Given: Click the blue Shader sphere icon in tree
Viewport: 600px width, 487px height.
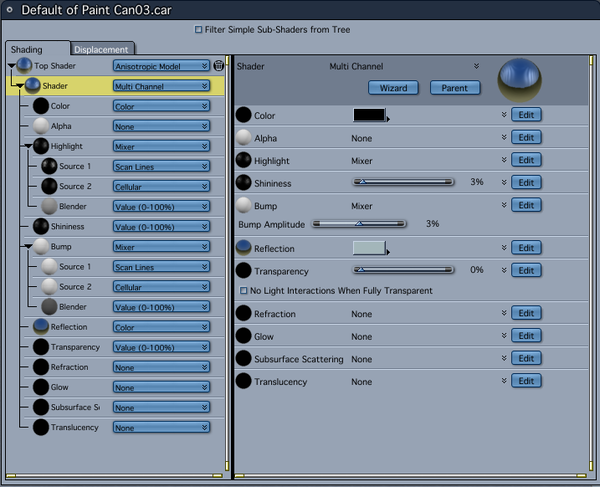Looking at the screenshot, I should (33, 85).
